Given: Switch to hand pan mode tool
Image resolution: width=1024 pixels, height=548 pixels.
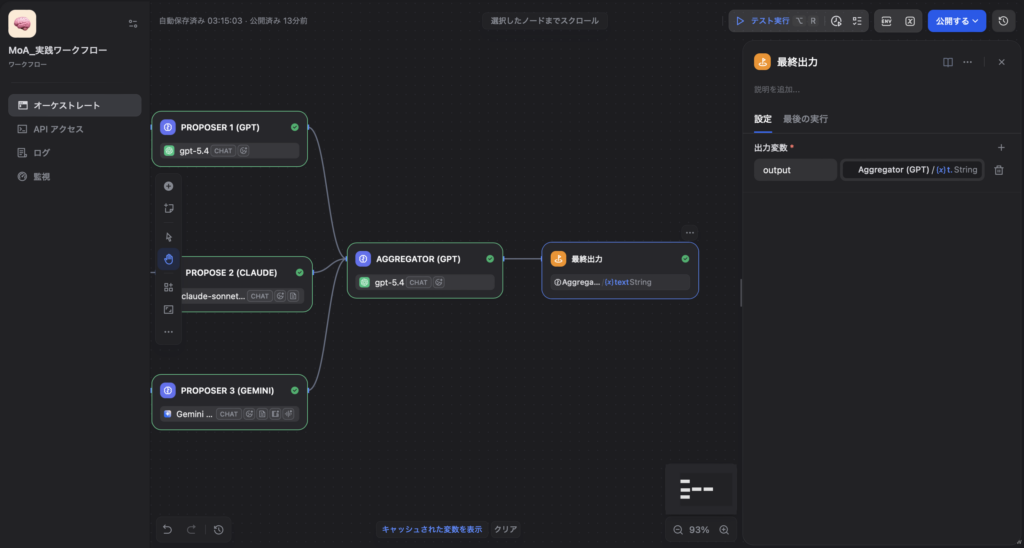Looking at the screenshot, I should (x=168, y=259).
